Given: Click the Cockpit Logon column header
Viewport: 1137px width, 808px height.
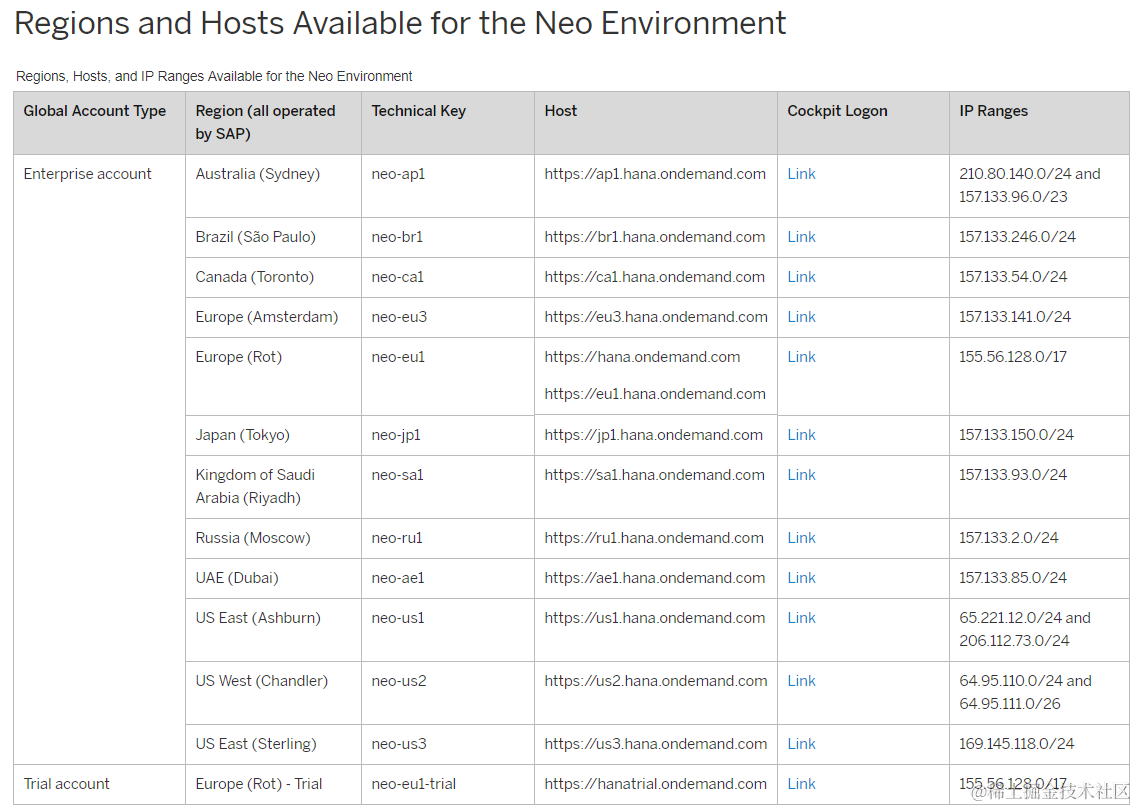Looking at the screenshot, I should pos(837,111).
